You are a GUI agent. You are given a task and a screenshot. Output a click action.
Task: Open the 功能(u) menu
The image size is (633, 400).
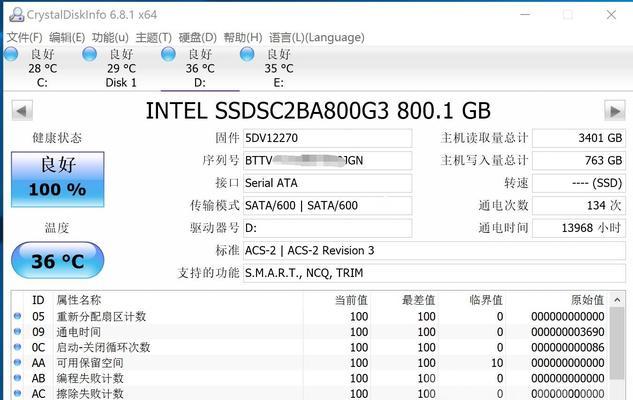[110, 38]
